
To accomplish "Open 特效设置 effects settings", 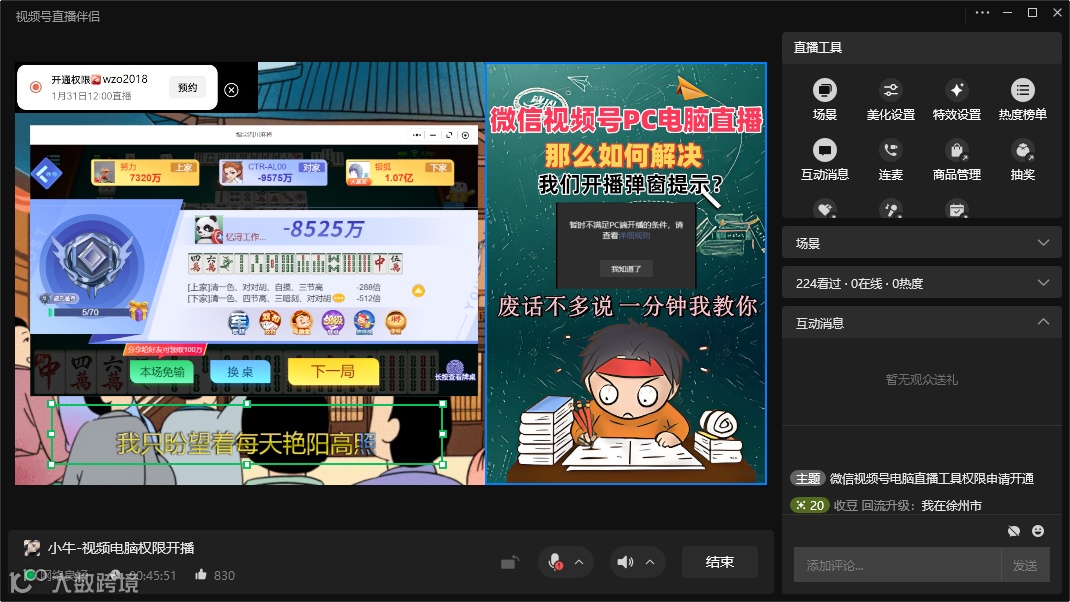I will pyautogui.click(x=957, y=99).
